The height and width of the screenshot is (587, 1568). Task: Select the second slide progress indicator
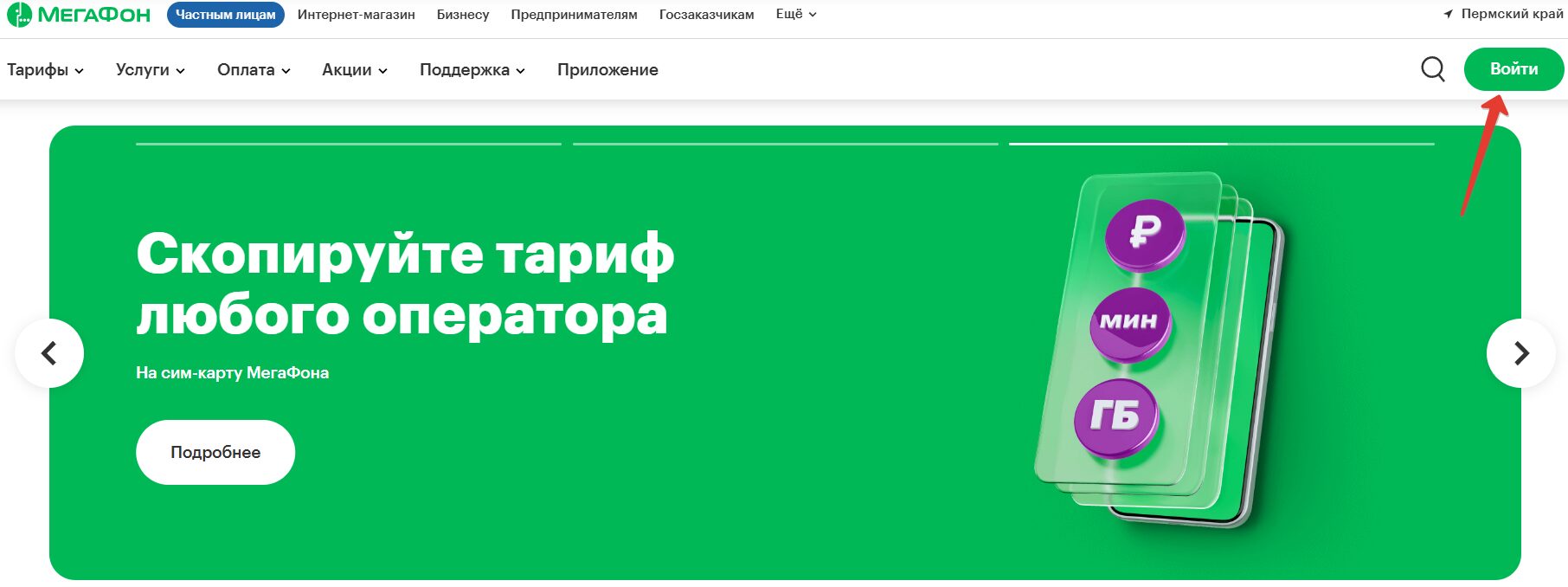click(x=785, y=144)
